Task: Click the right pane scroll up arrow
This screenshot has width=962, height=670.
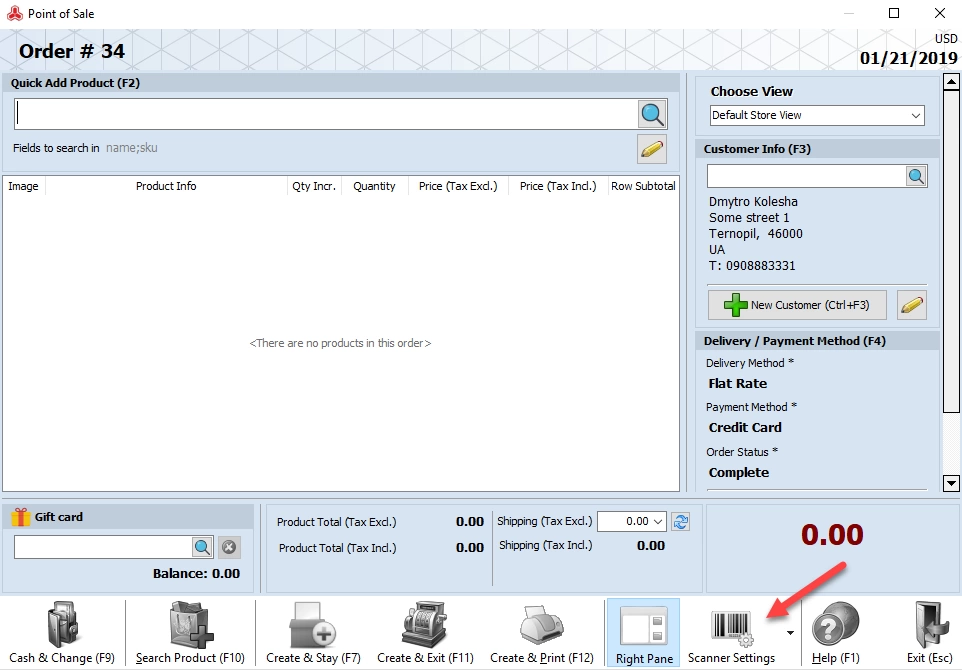Action: (951, 82)
